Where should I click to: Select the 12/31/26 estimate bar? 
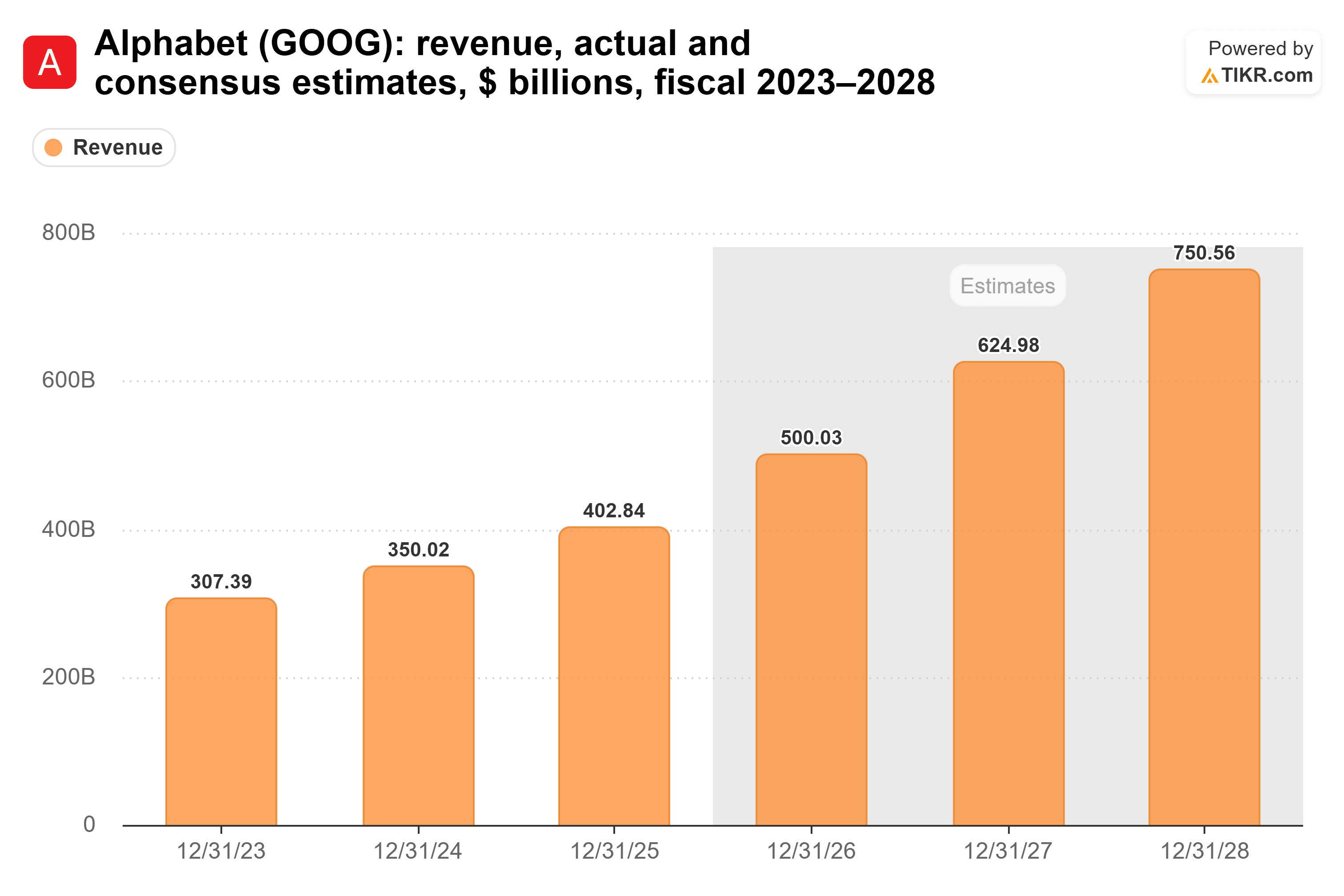pos(812,640)
